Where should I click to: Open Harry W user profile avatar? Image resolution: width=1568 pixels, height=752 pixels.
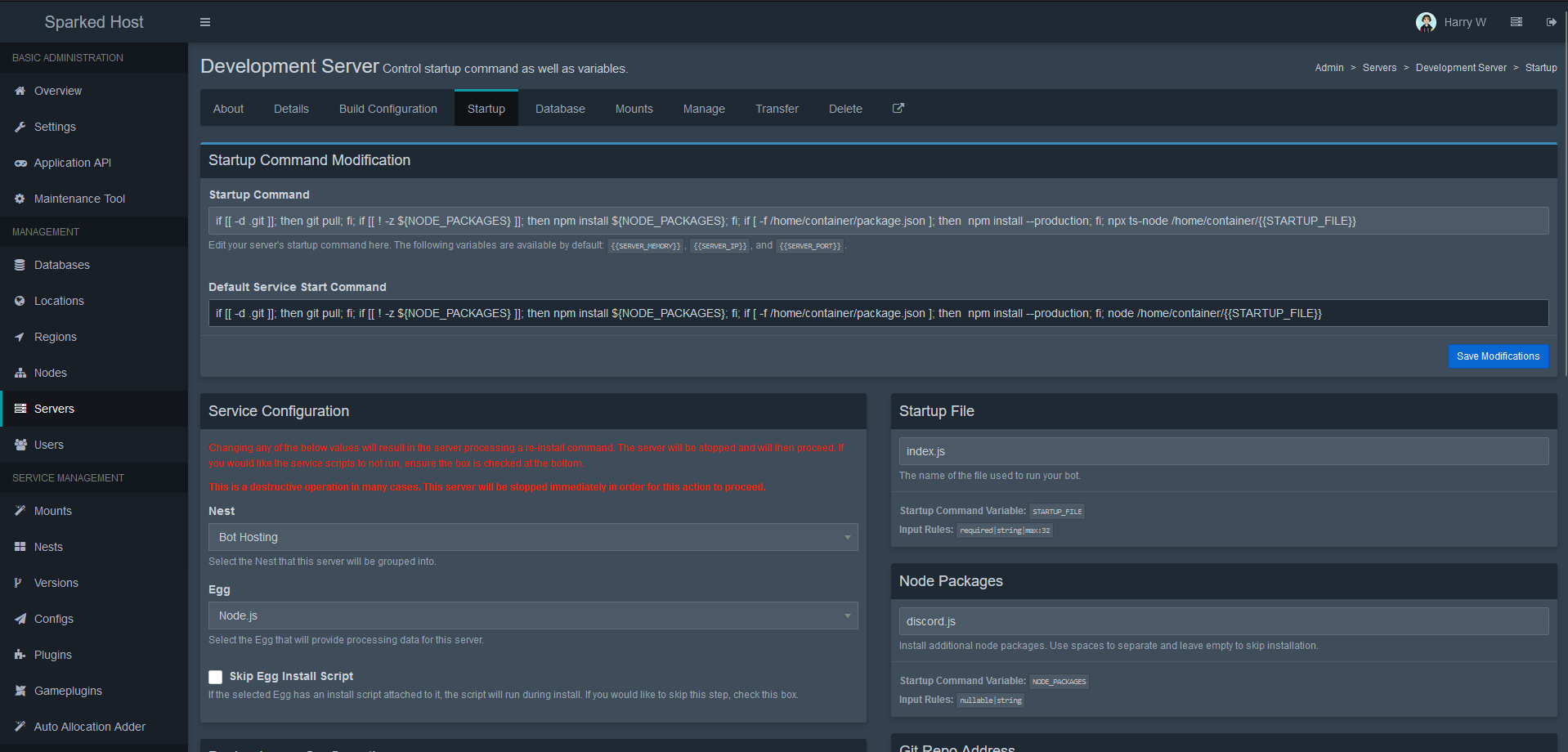(x=1426, y=22)
